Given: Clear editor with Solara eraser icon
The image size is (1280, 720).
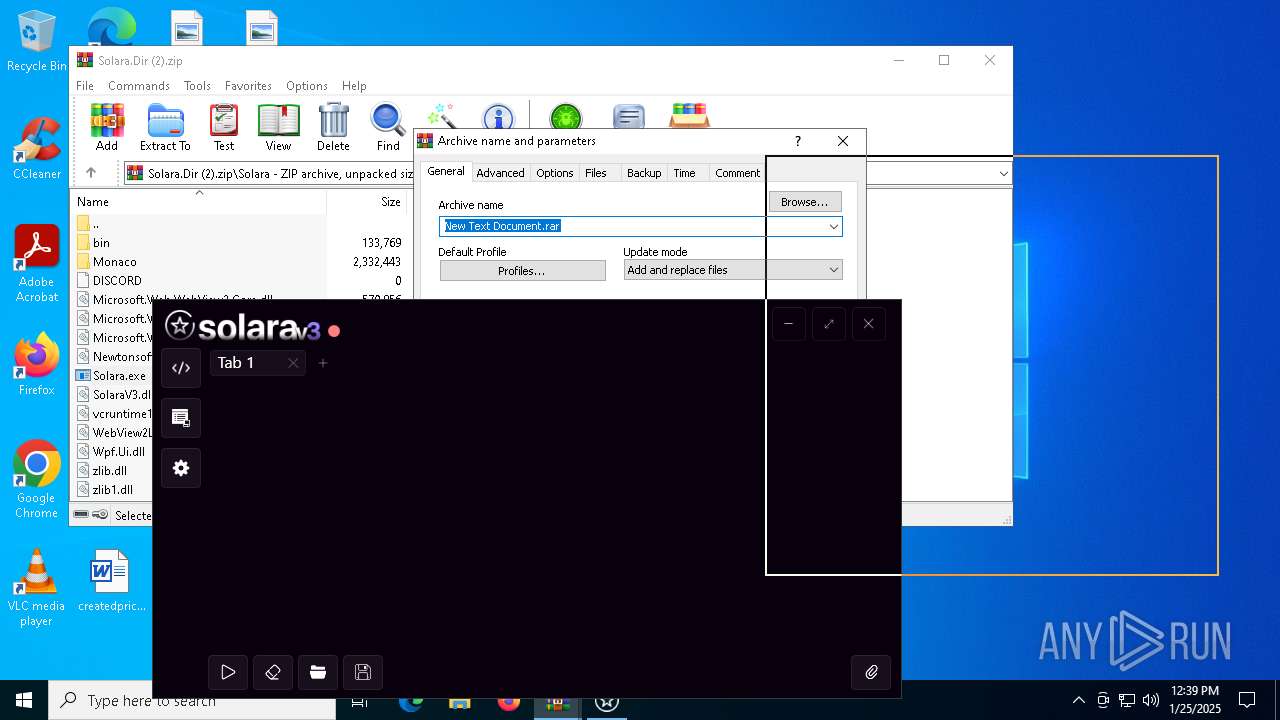Looking at the screenshot, I should pyautogui.click(x=273, y=673).
